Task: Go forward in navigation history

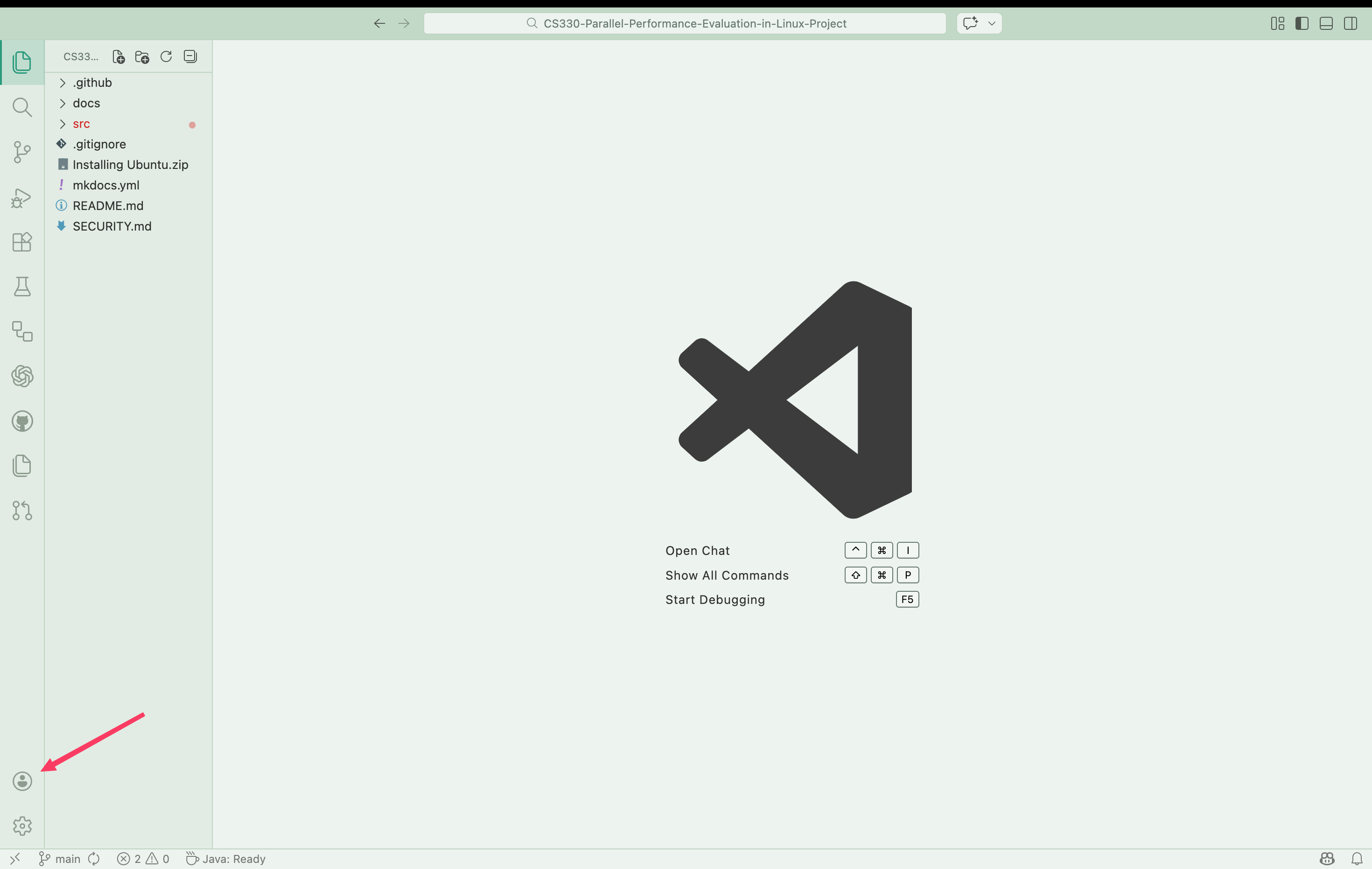Action: coord(404,23)
